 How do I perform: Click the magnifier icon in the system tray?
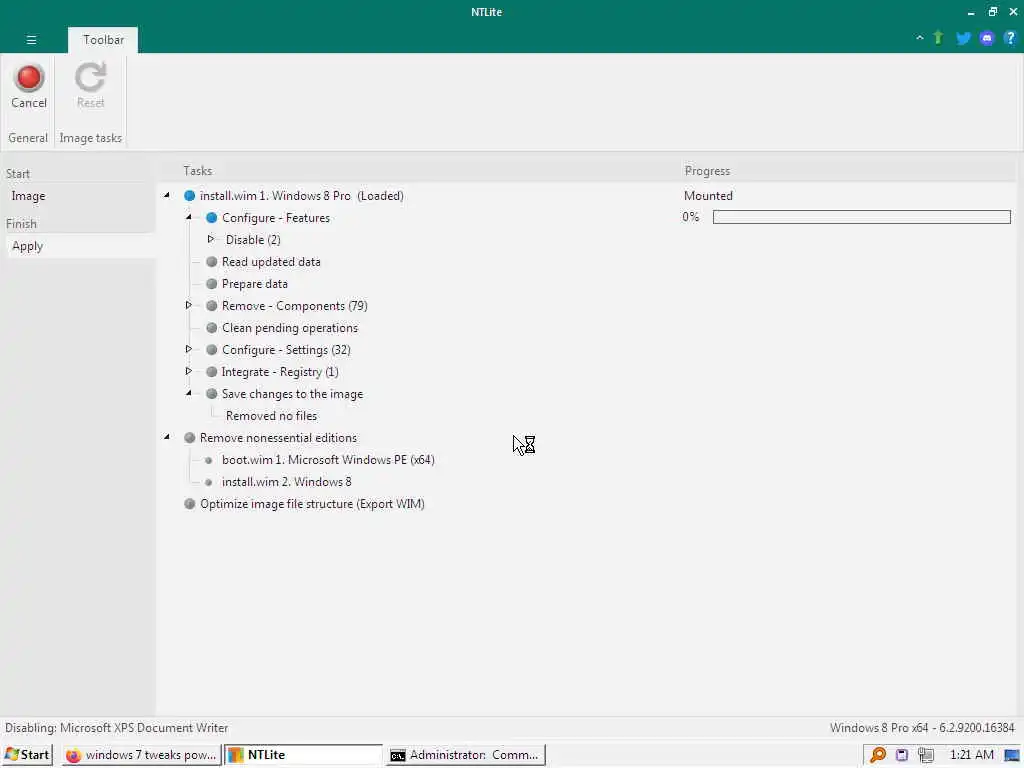click(878, 755)
